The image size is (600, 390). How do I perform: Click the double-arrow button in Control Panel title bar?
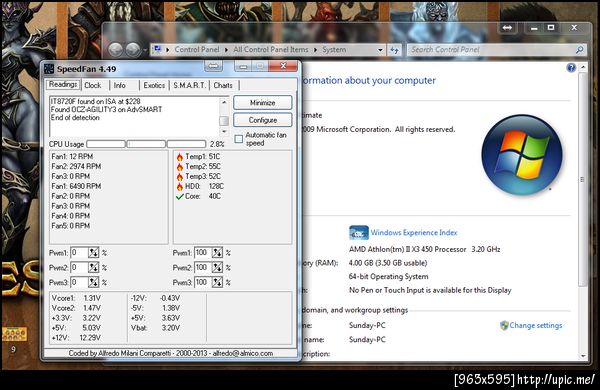point(507,28)
